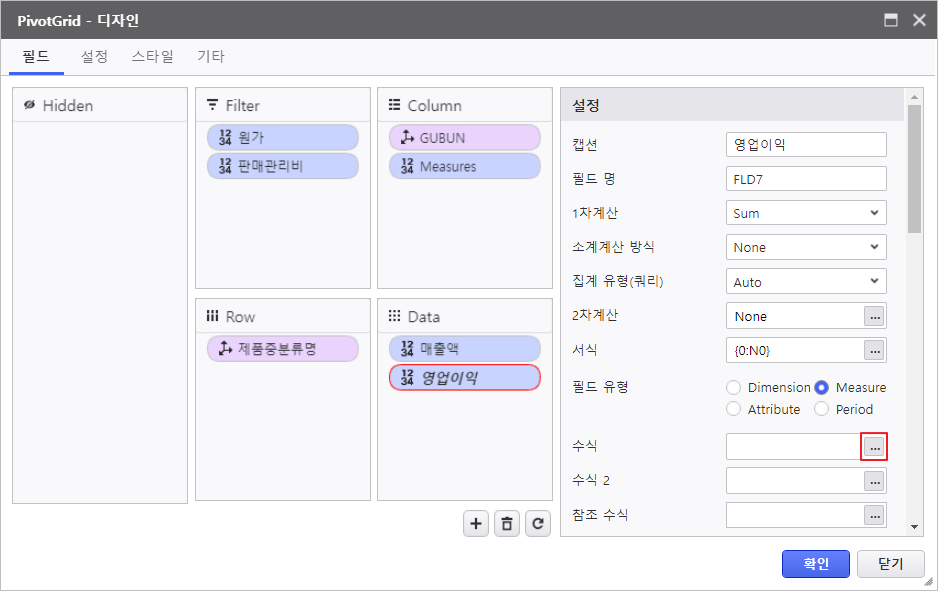Select the Attribute field type

tap(733, 409)
